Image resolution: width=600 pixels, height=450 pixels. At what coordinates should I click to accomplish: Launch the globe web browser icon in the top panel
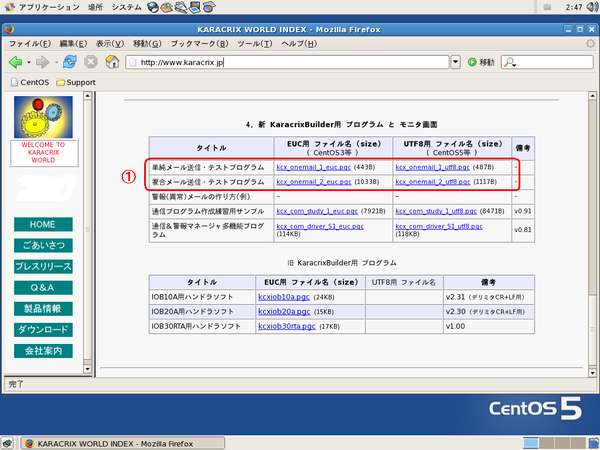(153, 7)
